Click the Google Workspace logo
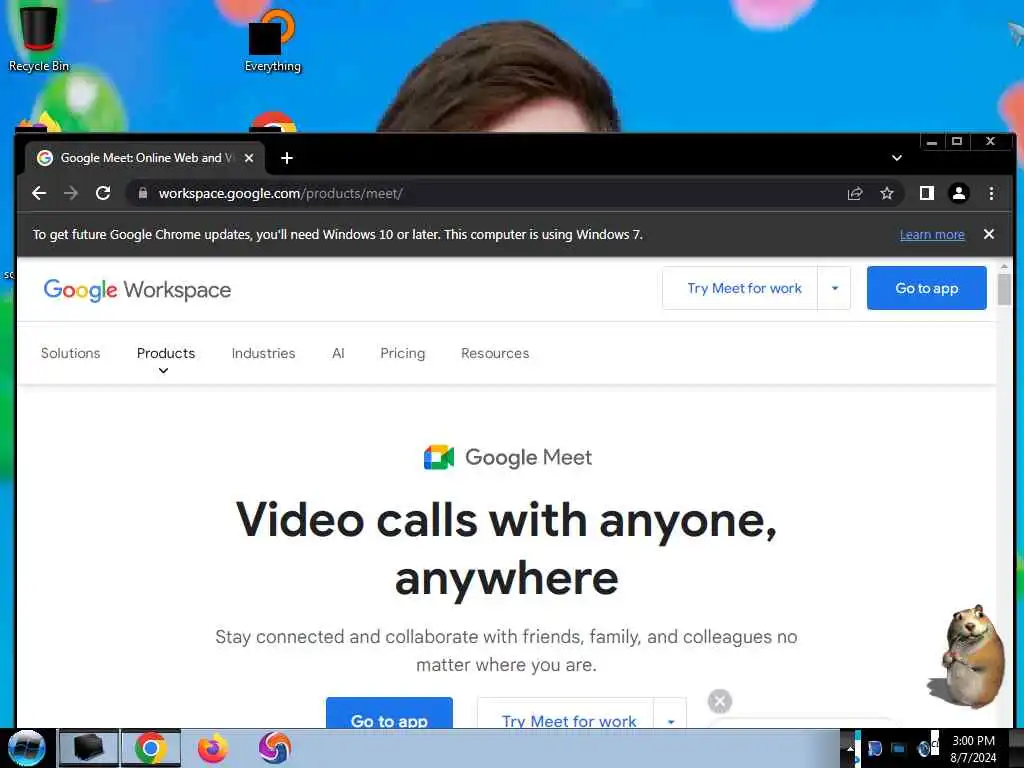 tap(137, 289)
